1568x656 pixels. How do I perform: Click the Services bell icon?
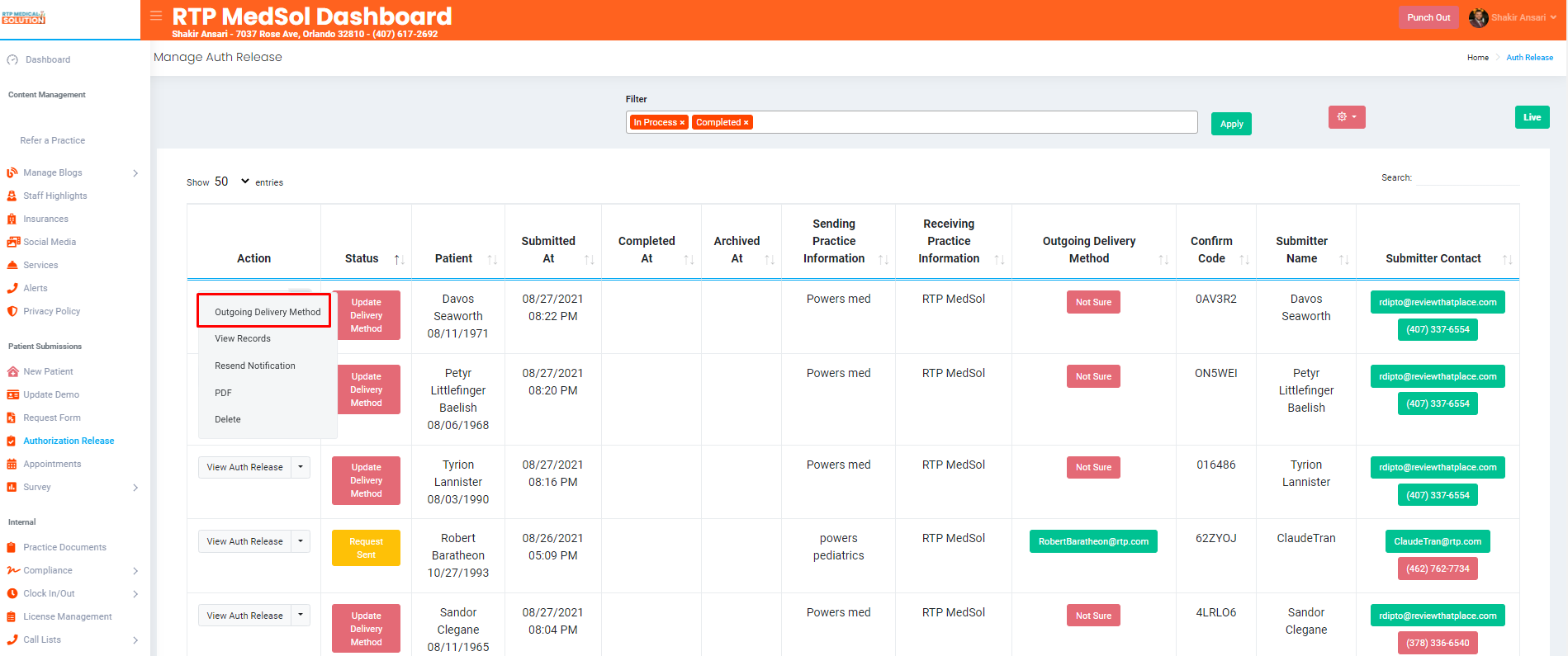12,265
